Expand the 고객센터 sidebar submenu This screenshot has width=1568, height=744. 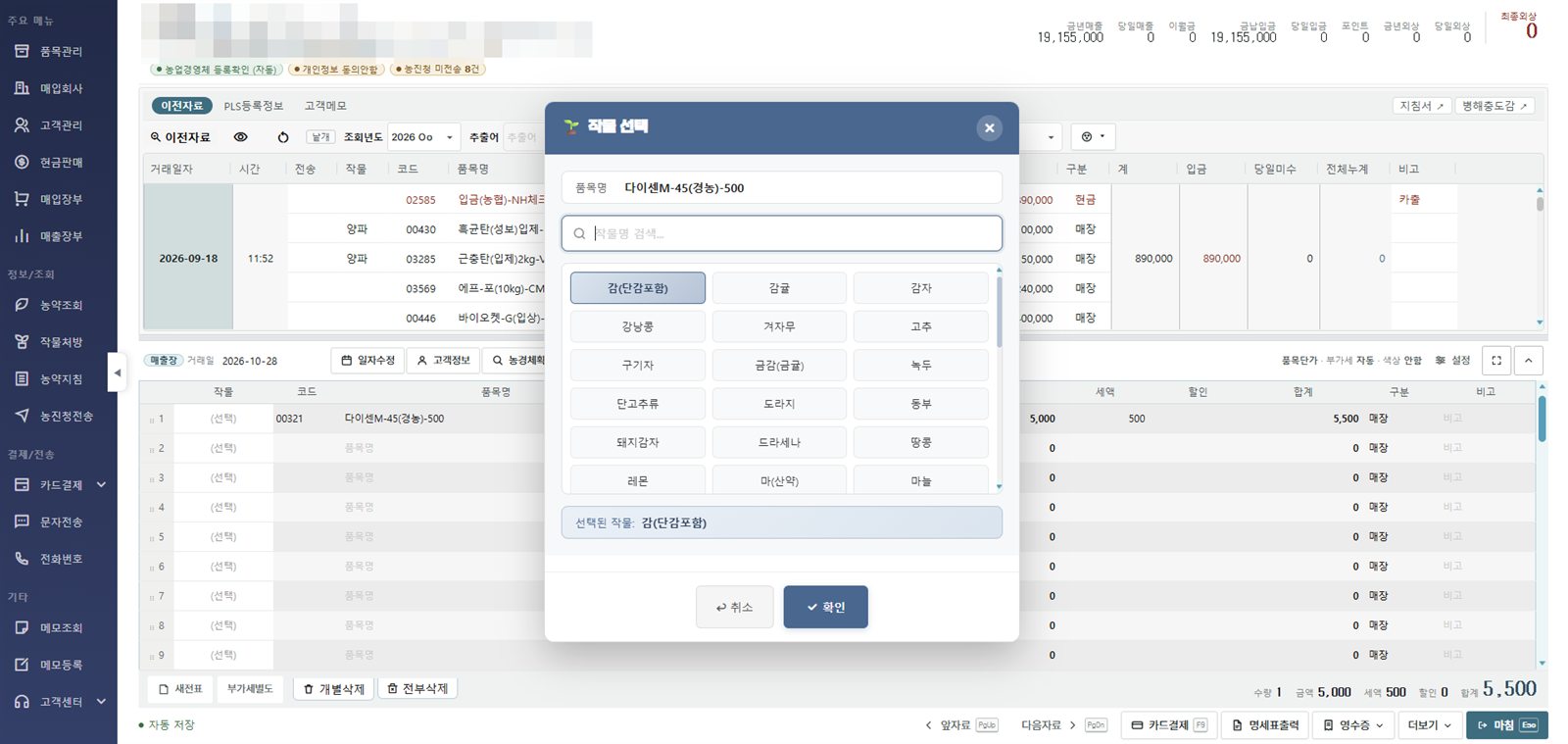pyautogui.click(x=101, y=702)
